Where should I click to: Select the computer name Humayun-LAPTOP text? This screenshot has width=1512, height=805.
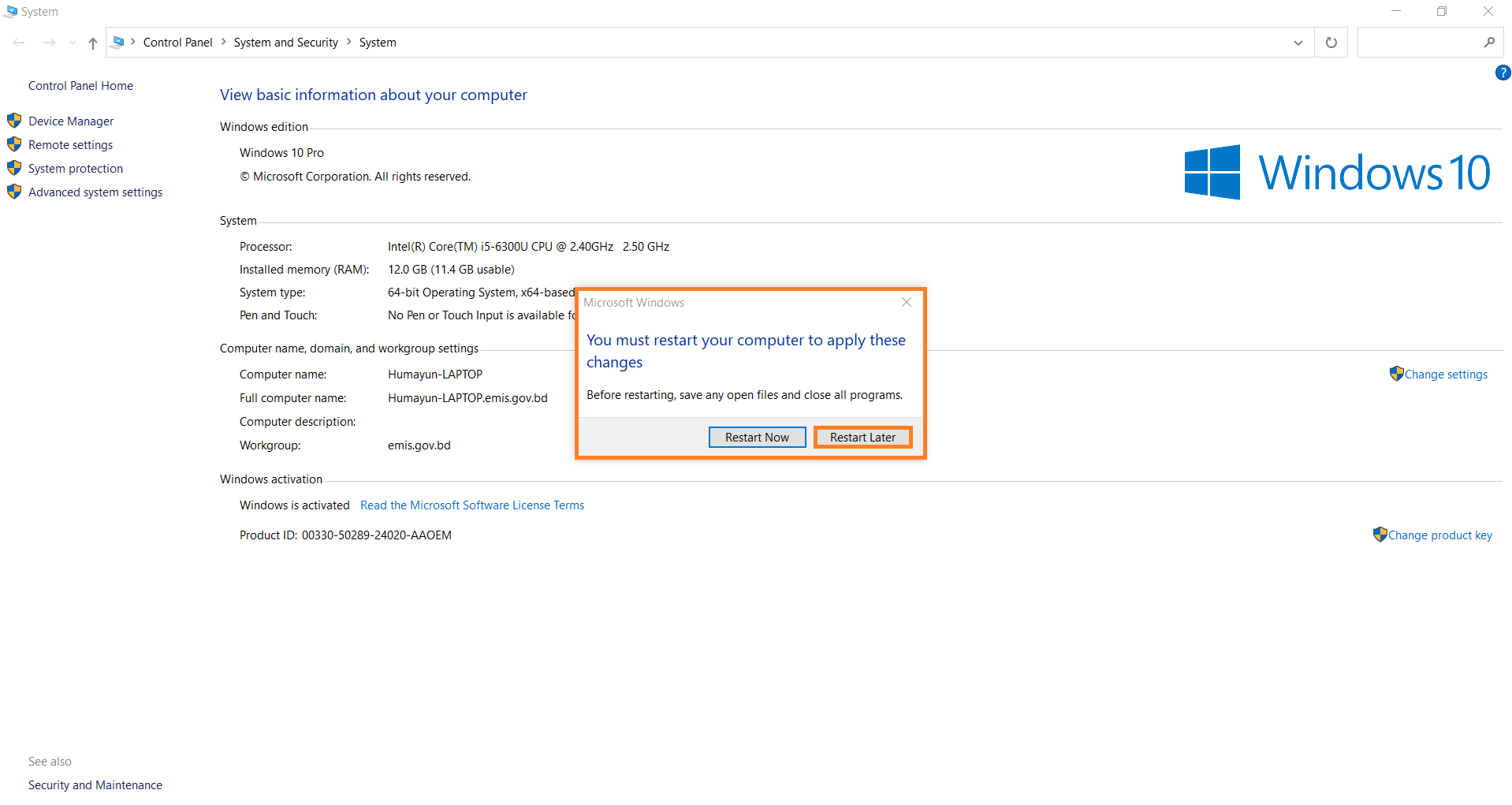[435, 375]
